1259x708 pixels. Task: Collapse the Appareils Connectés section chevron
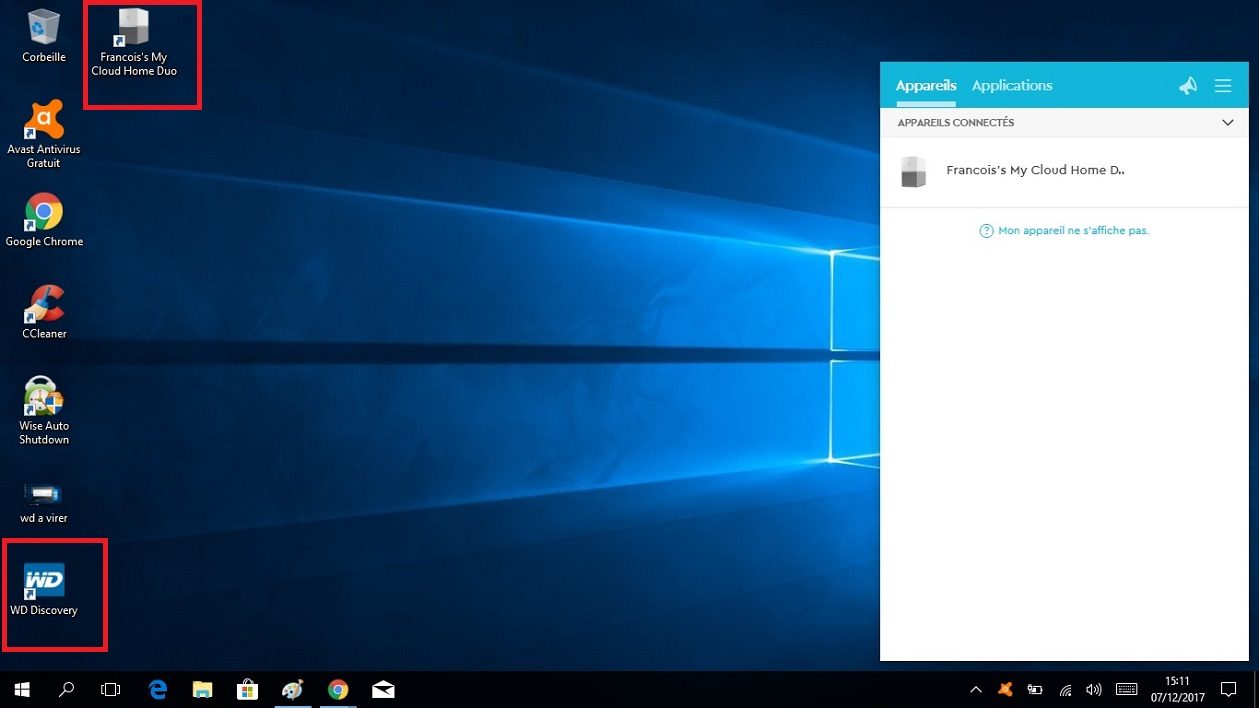1228,123
